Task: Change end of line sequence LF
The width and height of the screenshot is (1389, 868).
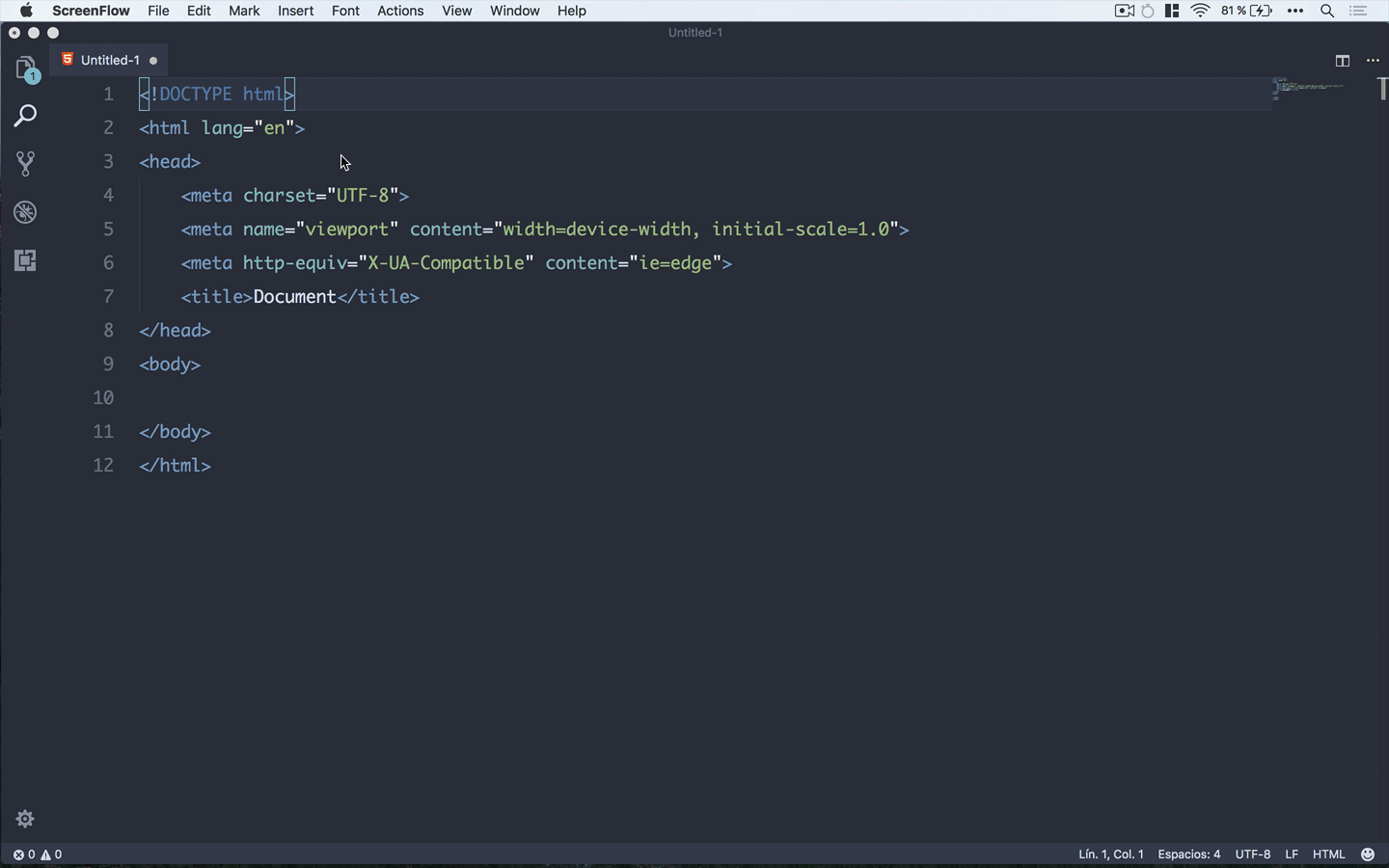Action: [1292, 854]
